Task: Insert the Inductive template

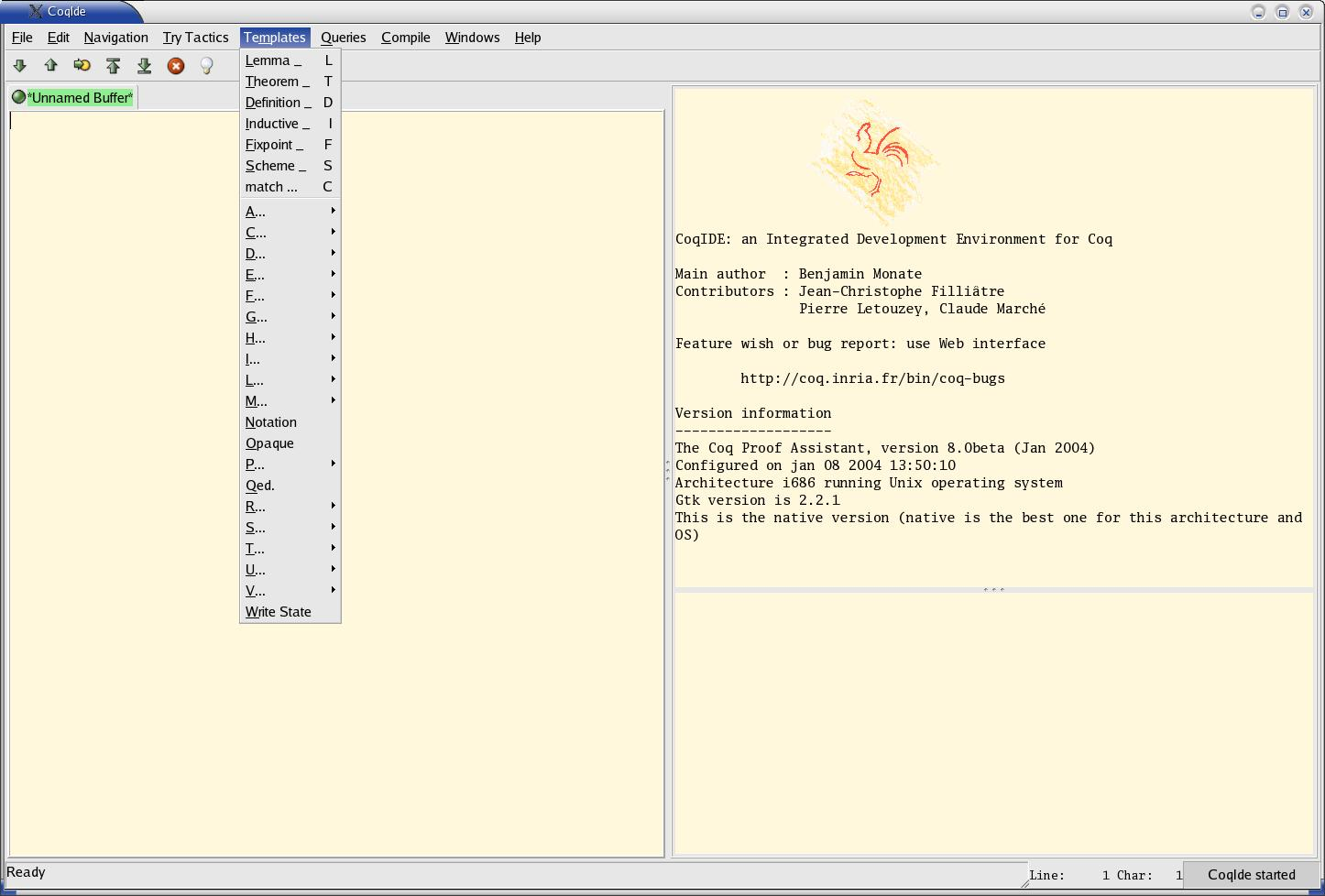Action: click(x=290, y=124)
